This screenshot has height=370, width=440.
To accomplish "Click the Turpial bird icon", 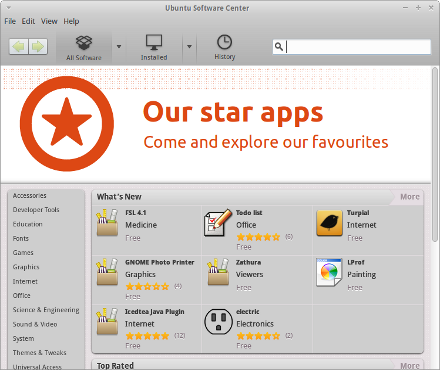I will 329,223.
